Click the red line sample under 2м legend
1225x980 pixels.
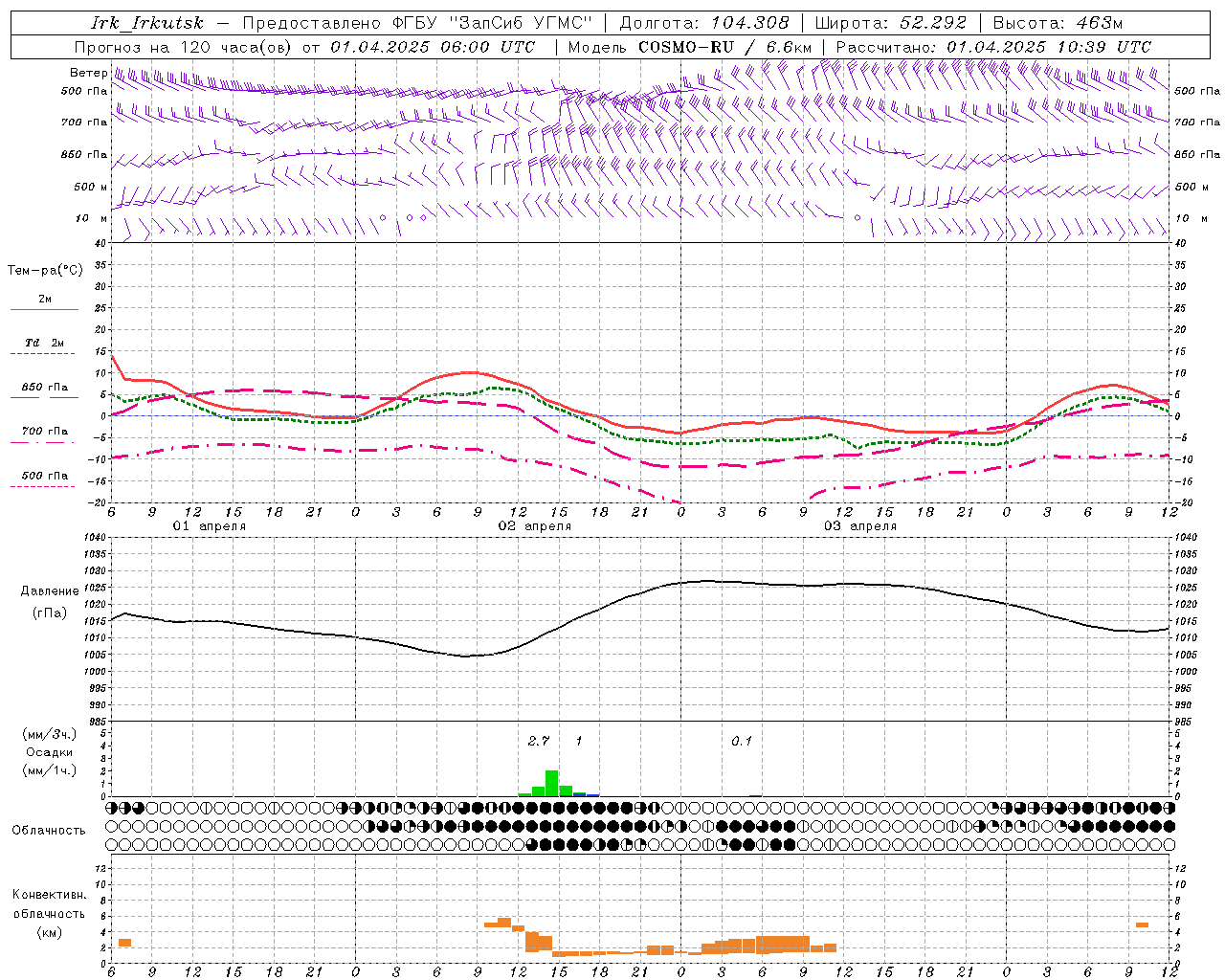(x=44, y=310)
